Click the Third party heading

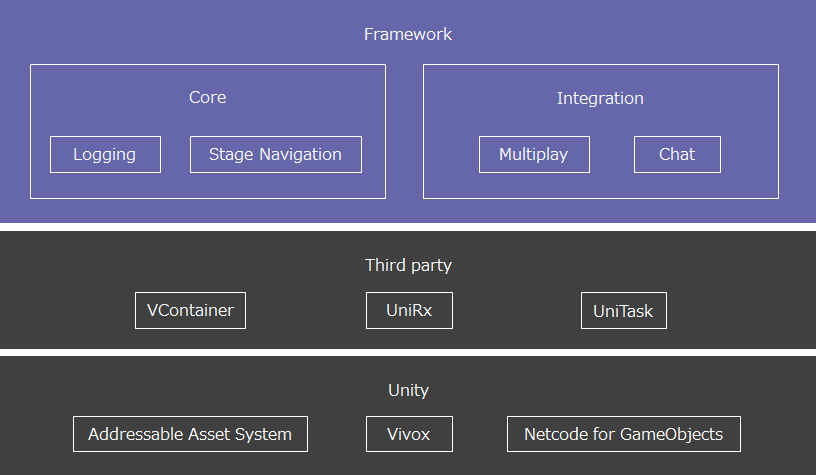tap(409, 265)
